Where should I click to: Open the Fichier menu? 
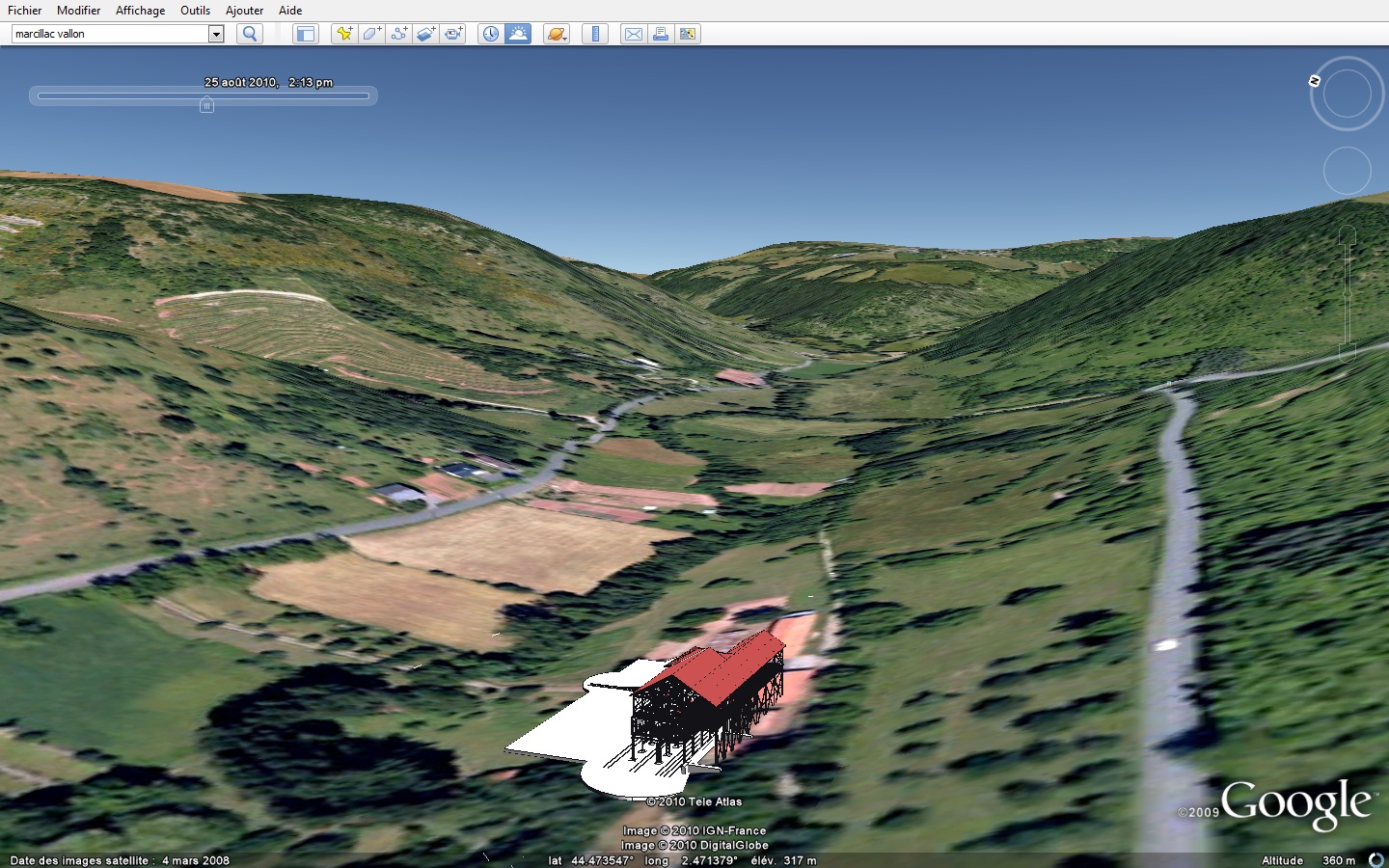pyautogui.click(x=25, y=11)
